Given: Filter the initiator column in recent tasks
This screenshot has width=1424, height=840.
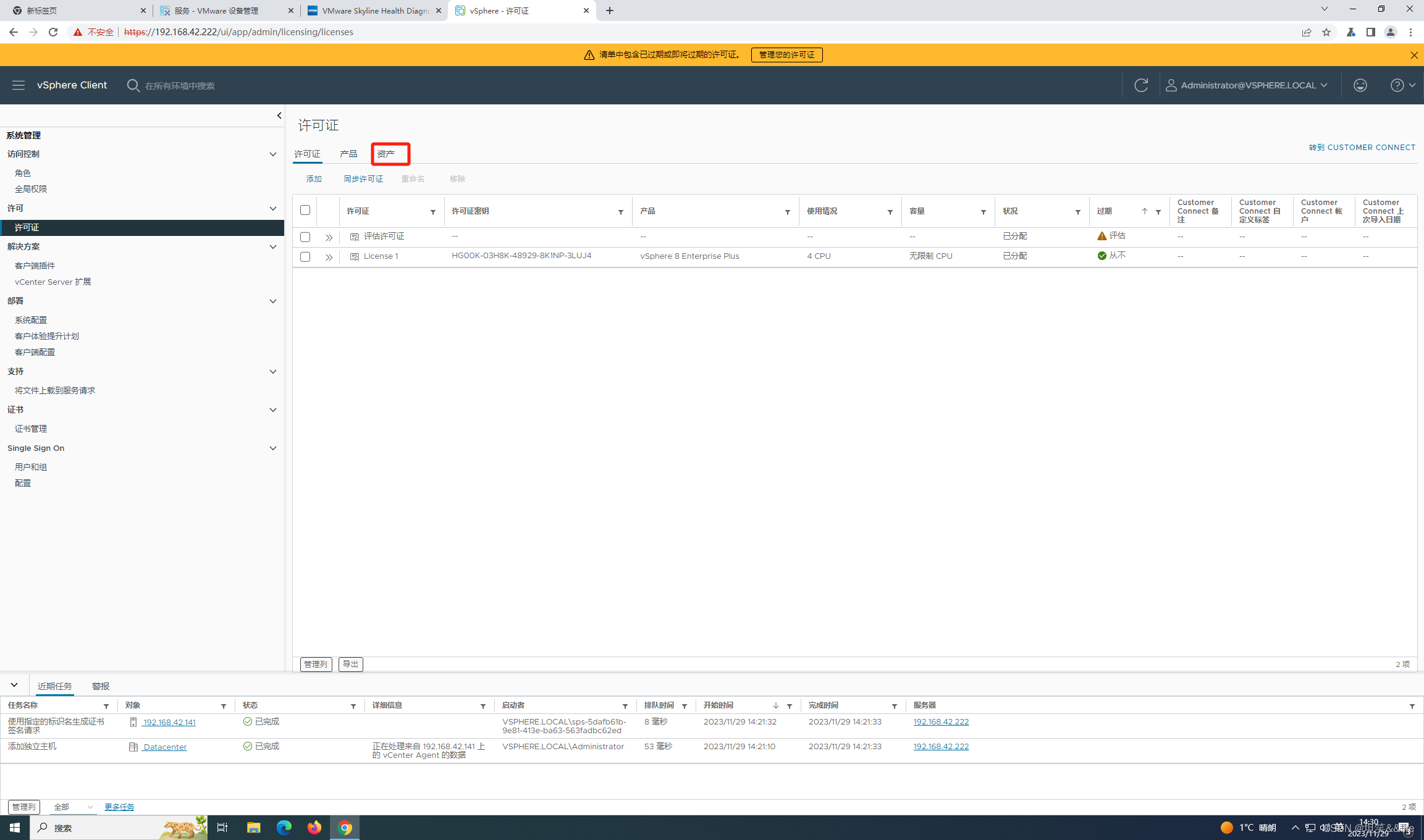Looking at the screenshot, I should tap(625, 706).
